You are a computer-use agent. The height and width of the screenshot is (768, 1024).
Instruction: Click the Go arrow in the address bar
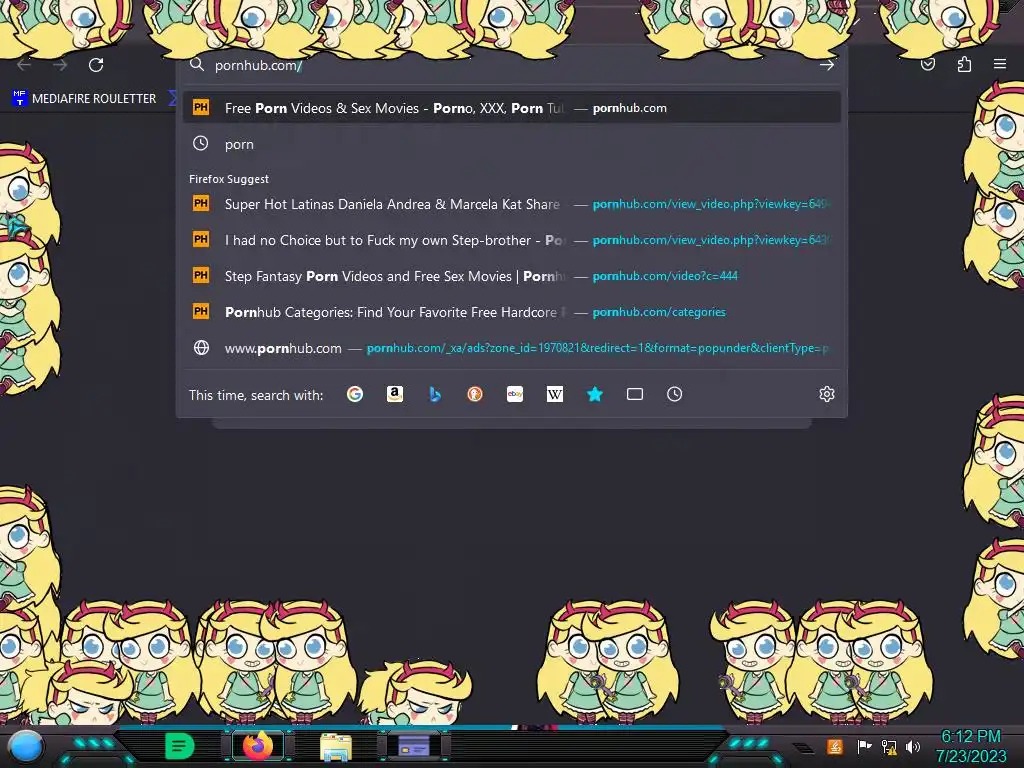(x=827, y=65)
